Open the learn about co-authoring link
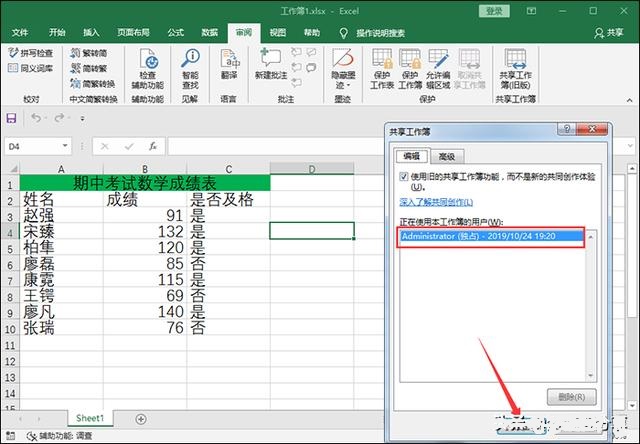 pos(436,202)
